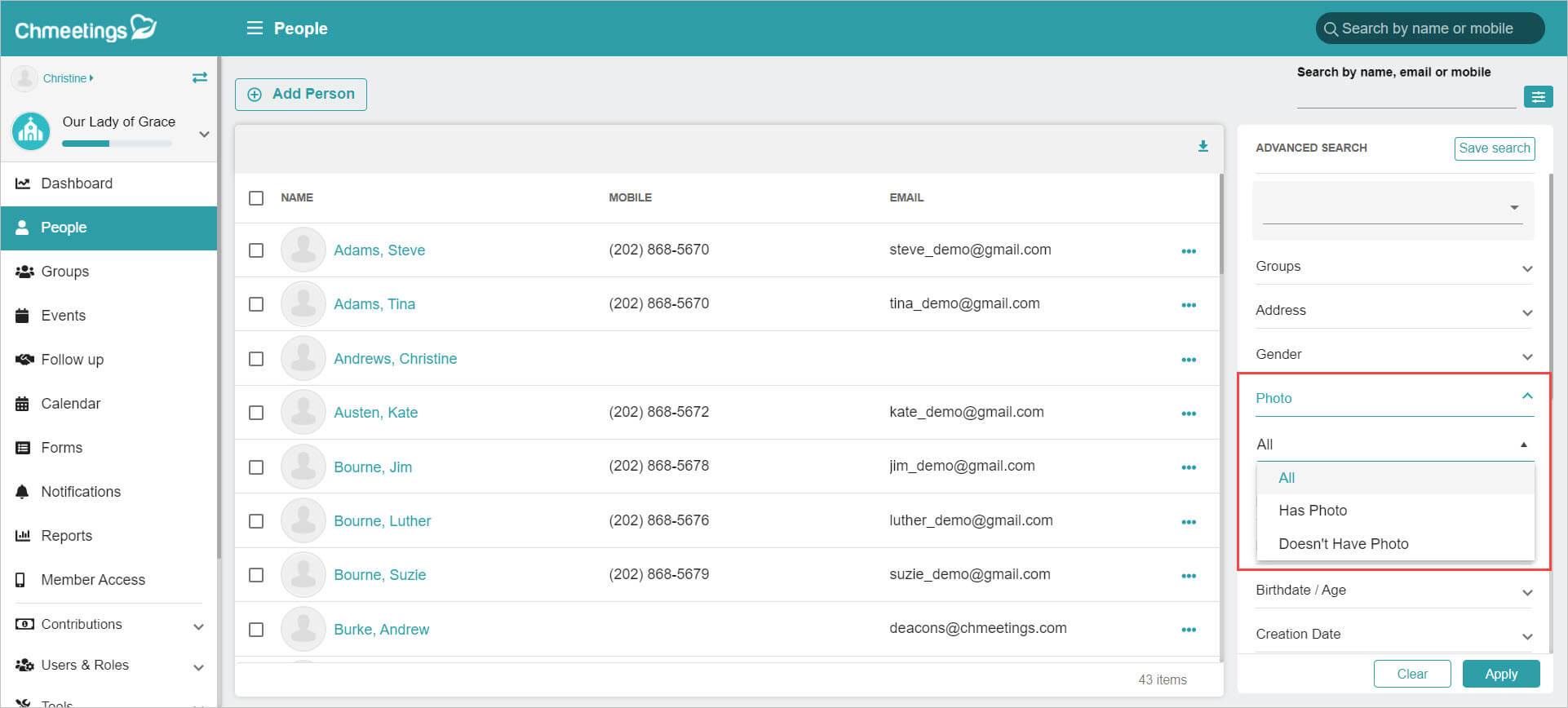
Task: Select the checkbox for Austen, Kate
Action: (x=256, y=413)
